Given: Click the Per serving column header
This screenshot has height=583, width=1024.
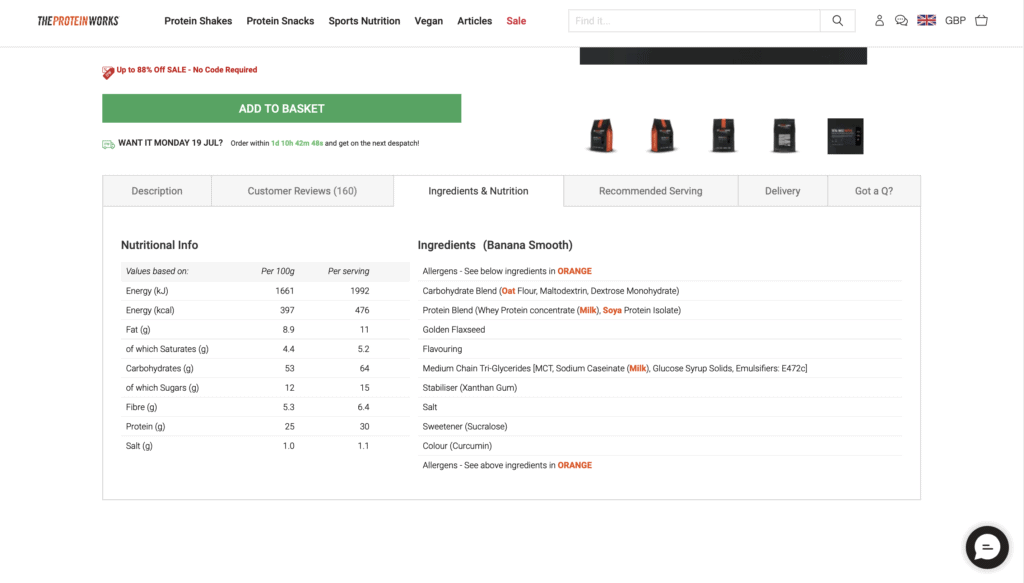Looking at the screenshot, I should click(348, 271).
